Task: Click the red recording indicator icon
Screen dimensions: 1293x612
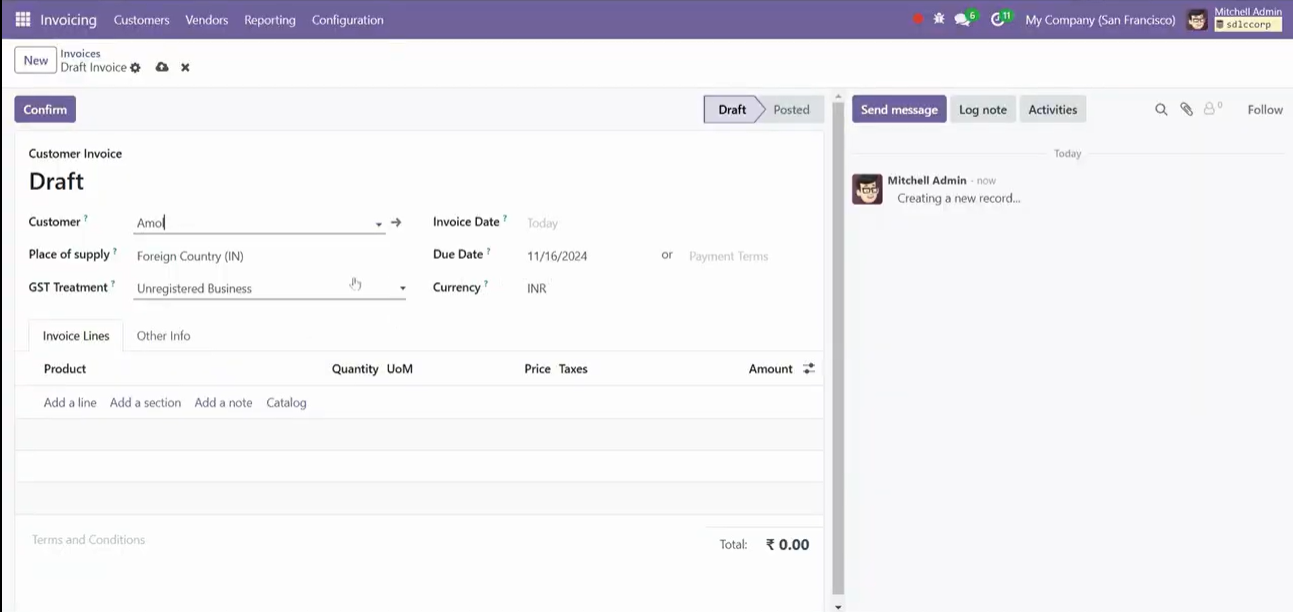Action: coord(918,19)
